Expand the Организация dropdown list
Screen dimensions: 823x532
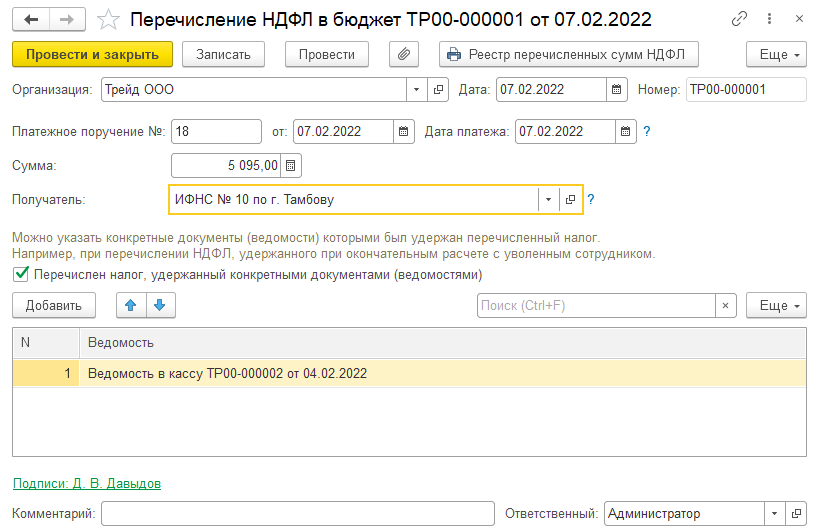[x=416, y=90]
